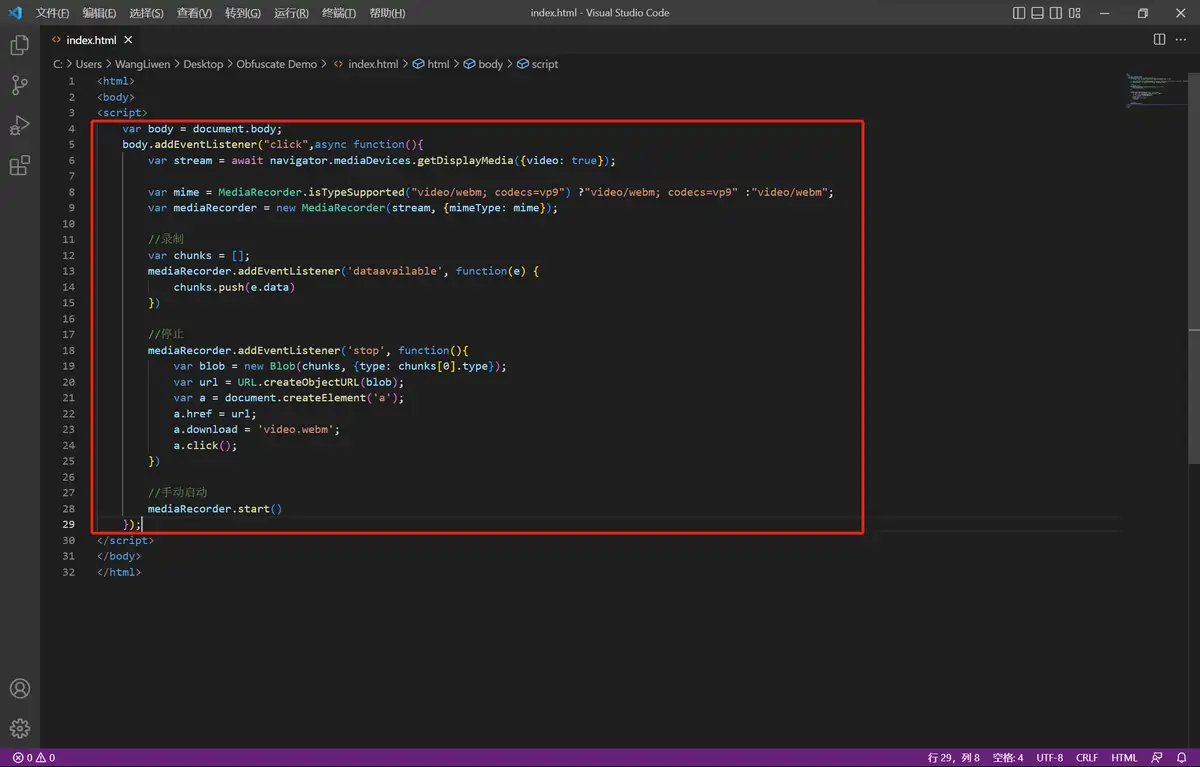Open the Source Control view
The height and width of the screenshot is (767, 1200).
pos(19,86)
